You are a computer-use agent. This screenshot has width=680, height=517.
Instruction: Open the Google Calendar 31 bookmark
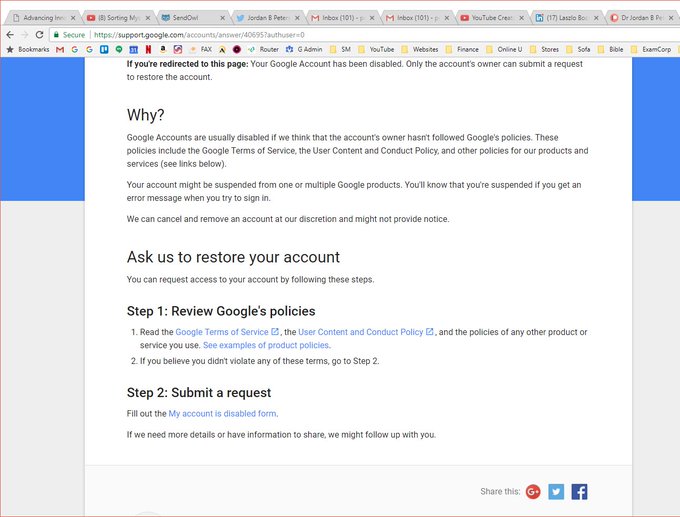(x=134, y=49)
